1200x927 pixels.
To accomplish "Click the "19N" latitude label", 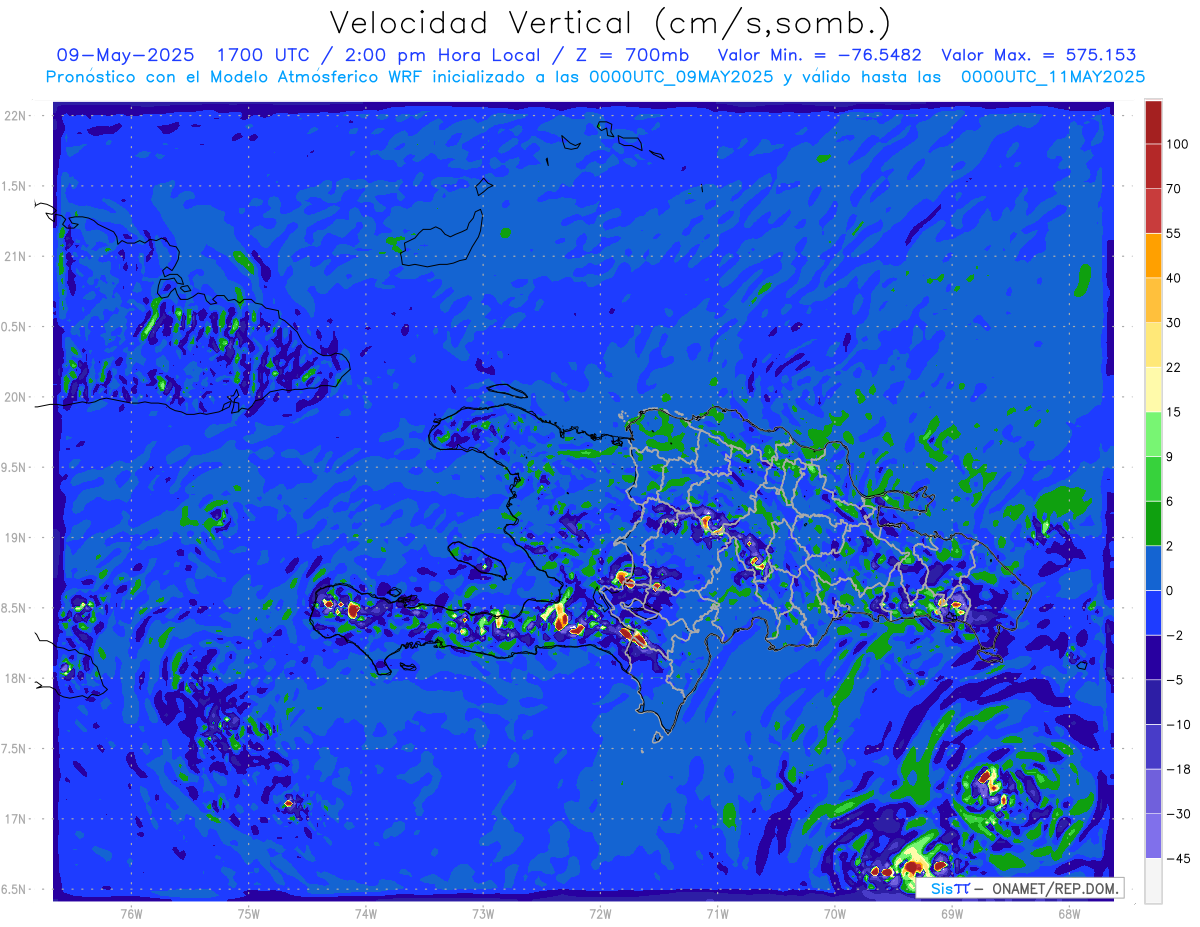I will tap(16, 538).
